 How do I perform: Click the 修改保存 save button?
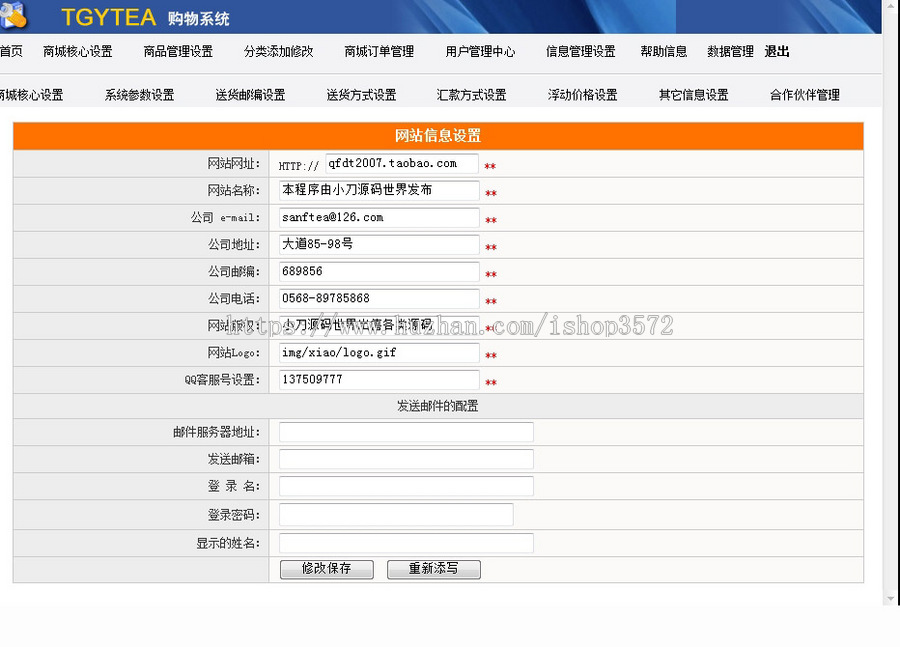[327, 568]
